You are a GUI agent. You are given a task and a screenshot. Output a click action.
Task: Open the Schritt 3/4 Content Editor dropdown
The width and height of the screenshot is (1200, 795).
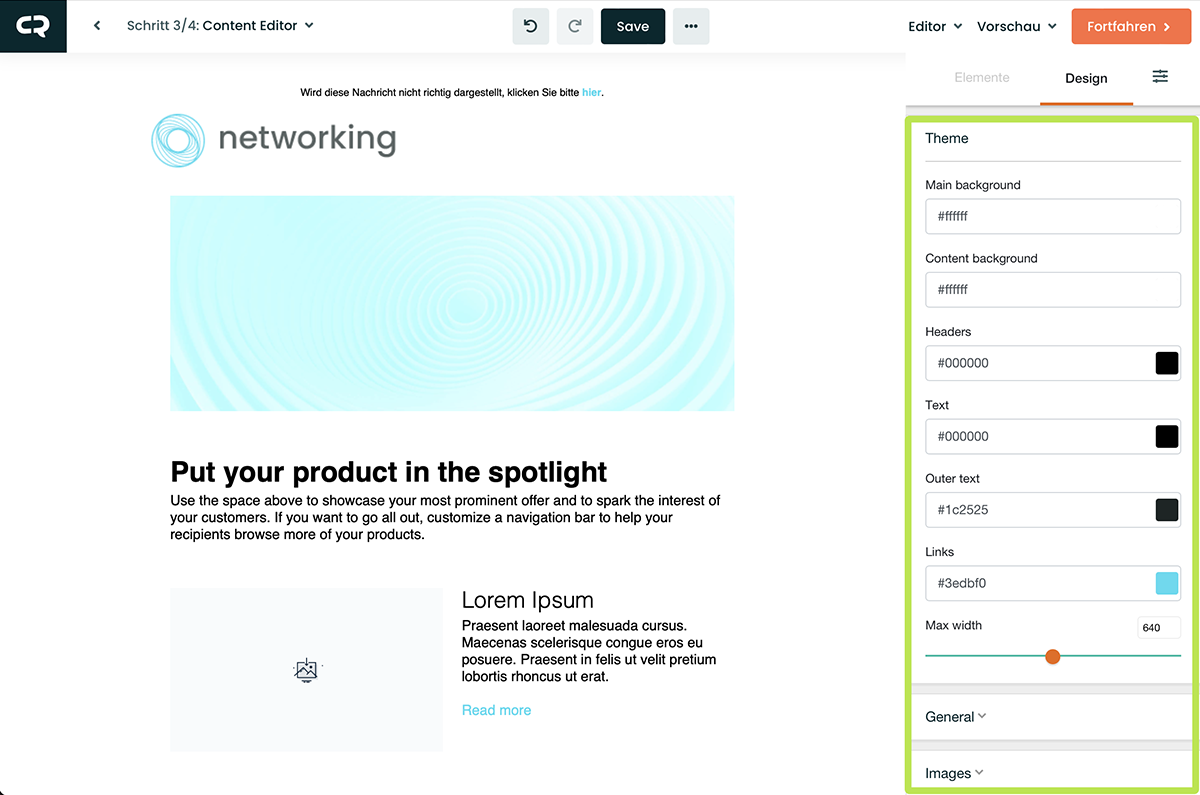[220, 26]
